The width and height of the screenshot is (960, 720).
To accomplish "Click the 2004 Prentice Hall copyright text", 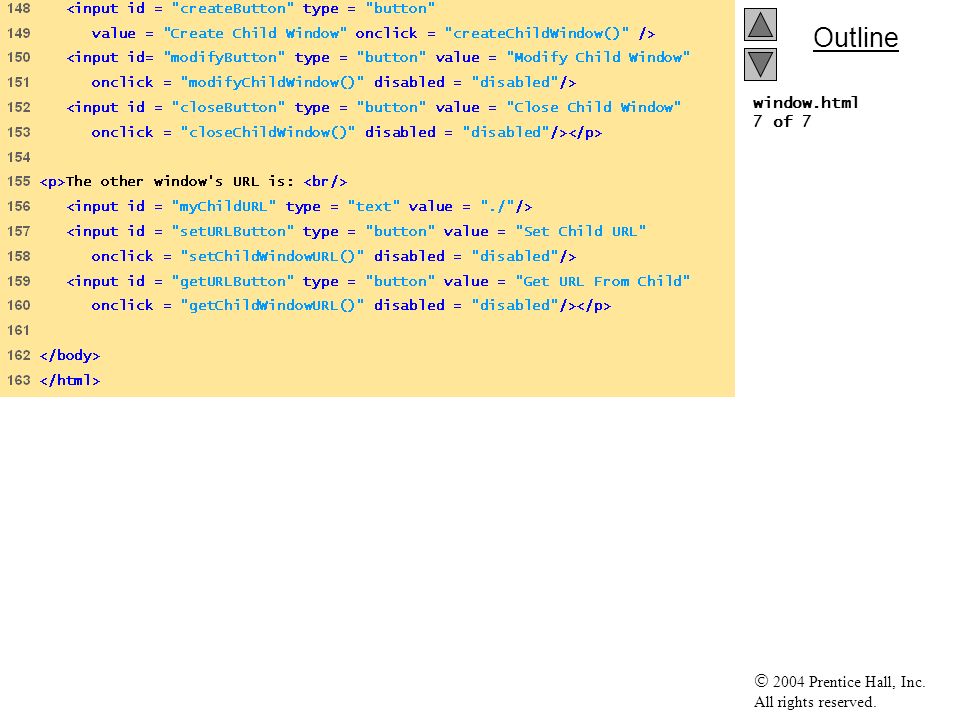I will click(x=839, y=682).
